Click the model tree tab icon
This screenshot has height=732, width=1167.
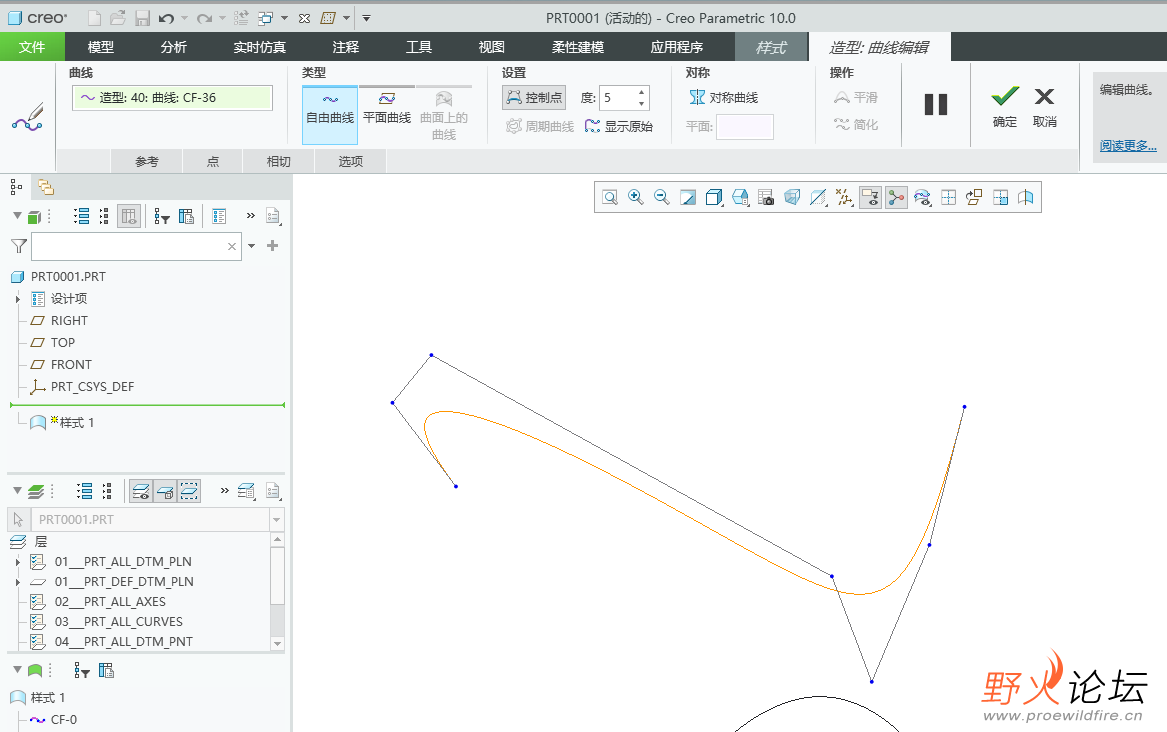(x=16, y=187)
